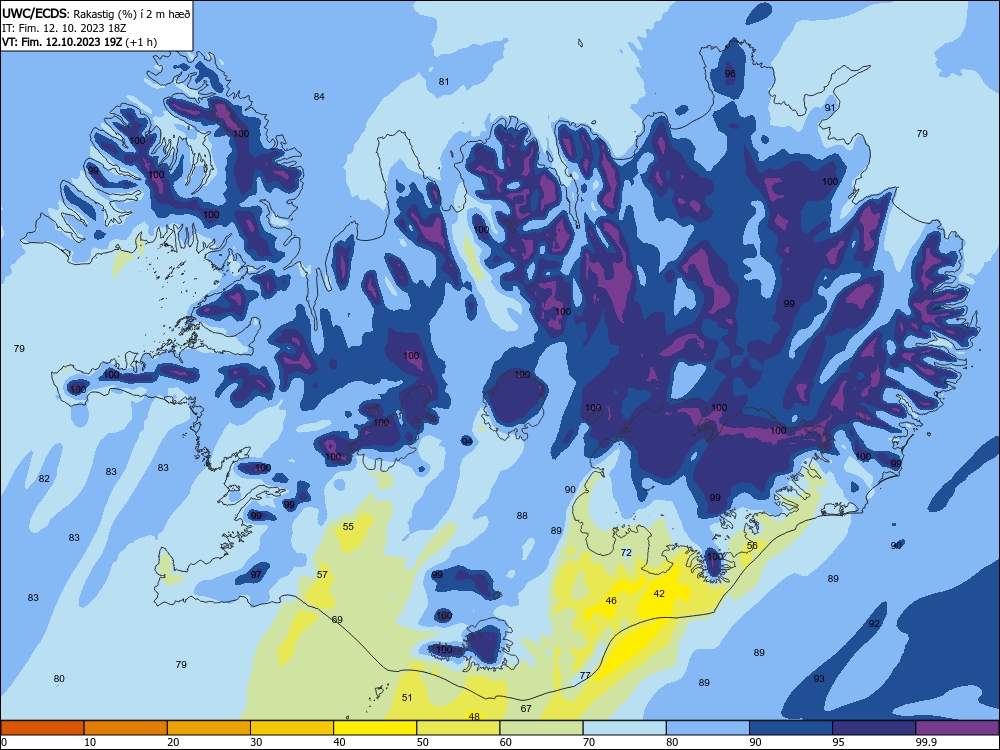Click the 'IT: Fim. 12. 10. 2023 18Z' line
Screen dimensions: 1000x750
point(64,28)
